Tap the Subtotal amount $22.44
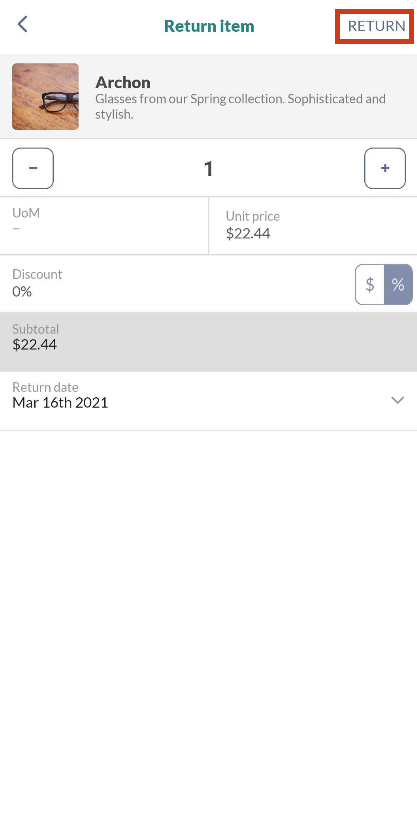417x823 pixels. point(35,345)
